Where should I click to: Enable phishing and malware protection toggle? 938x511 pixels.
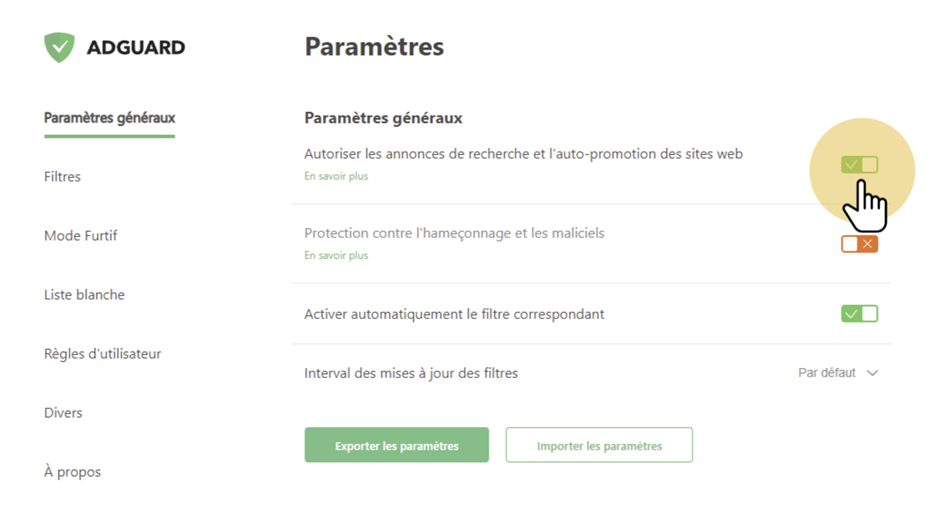859,244
